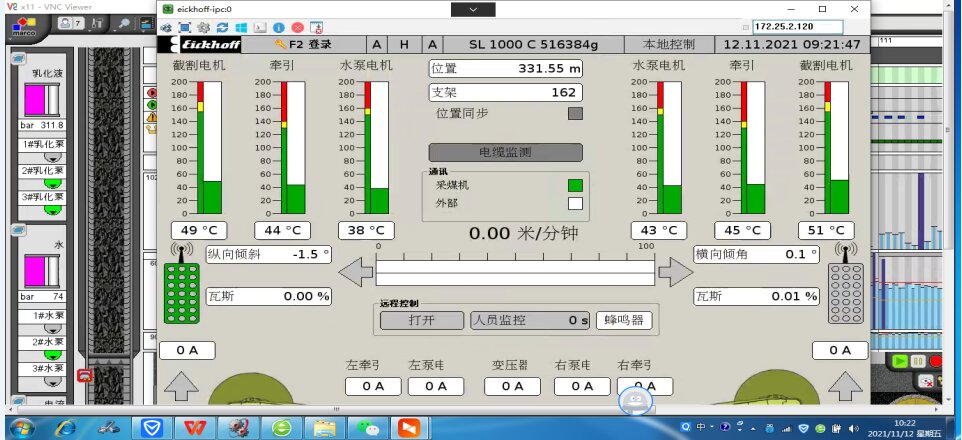
Task: Click the left remote control antenna icon
Action: click(180, 252)
